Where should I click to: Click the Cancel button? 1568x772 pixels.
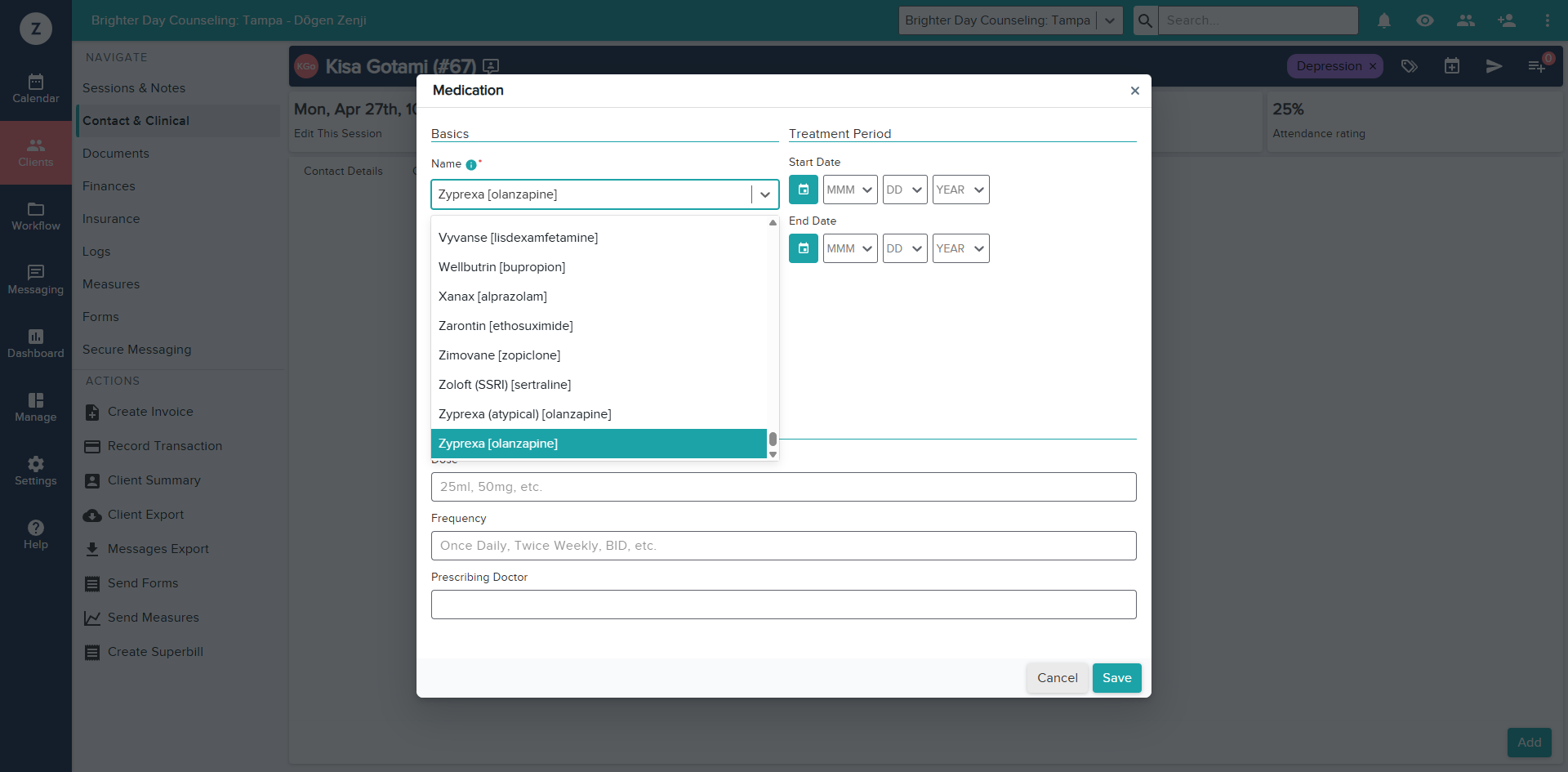[x=1058, y=678]
